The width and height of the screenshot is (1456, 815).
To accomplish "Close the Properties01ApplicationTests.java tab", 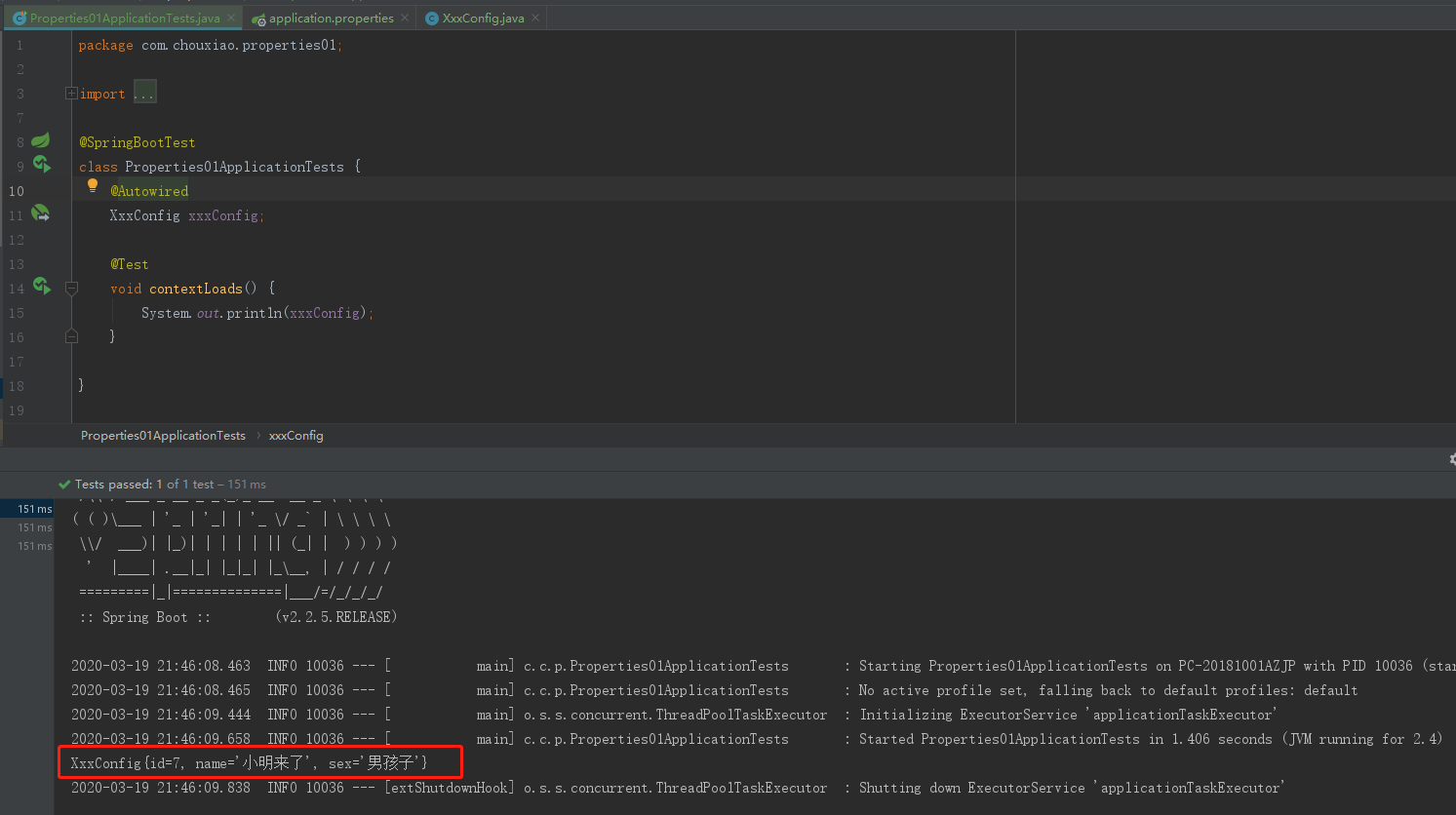I will [x=231, y=18].
